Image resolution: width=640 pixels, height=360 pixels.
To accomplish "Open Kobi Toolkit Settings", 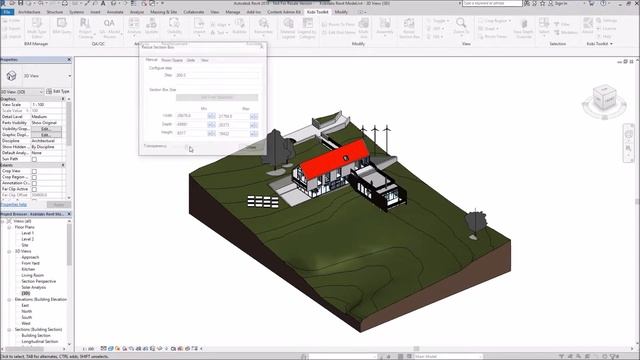I will pos(606,20).
